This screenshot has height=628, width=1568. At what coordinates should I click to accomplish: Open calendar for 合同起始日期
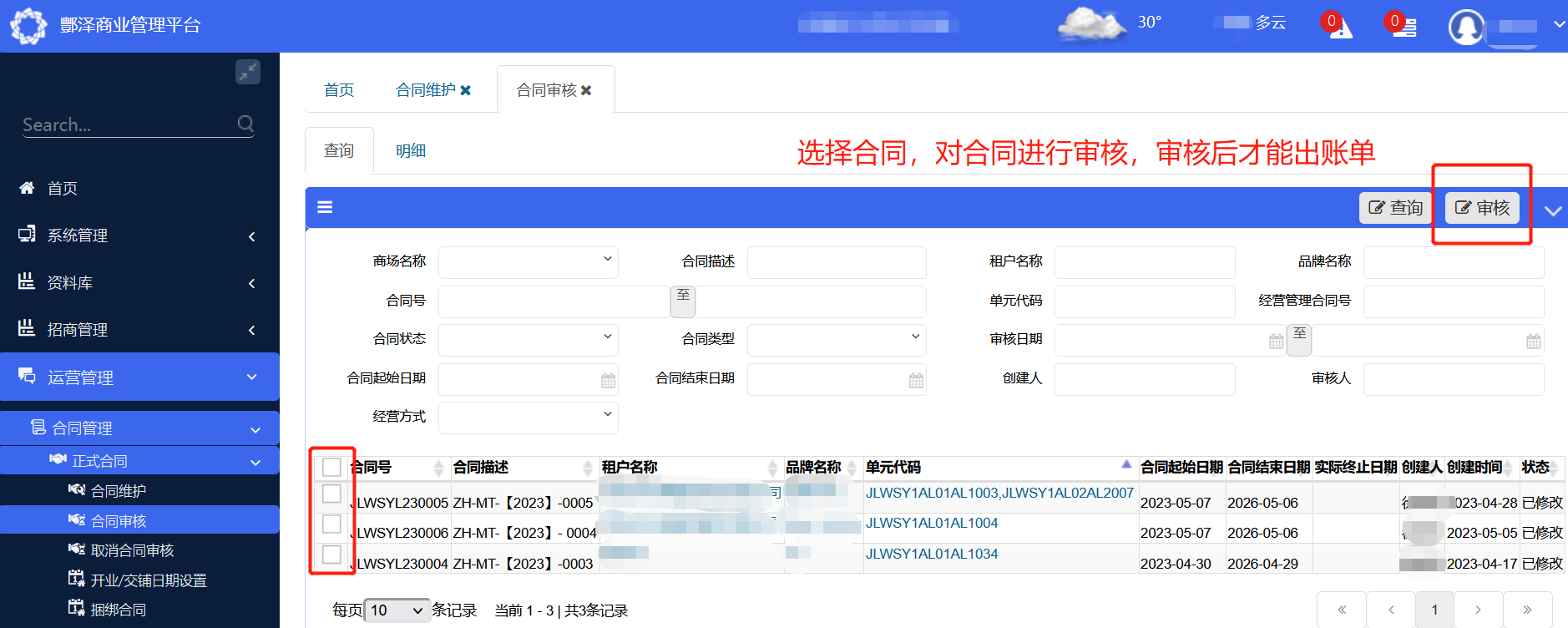(x=608, y=381)
